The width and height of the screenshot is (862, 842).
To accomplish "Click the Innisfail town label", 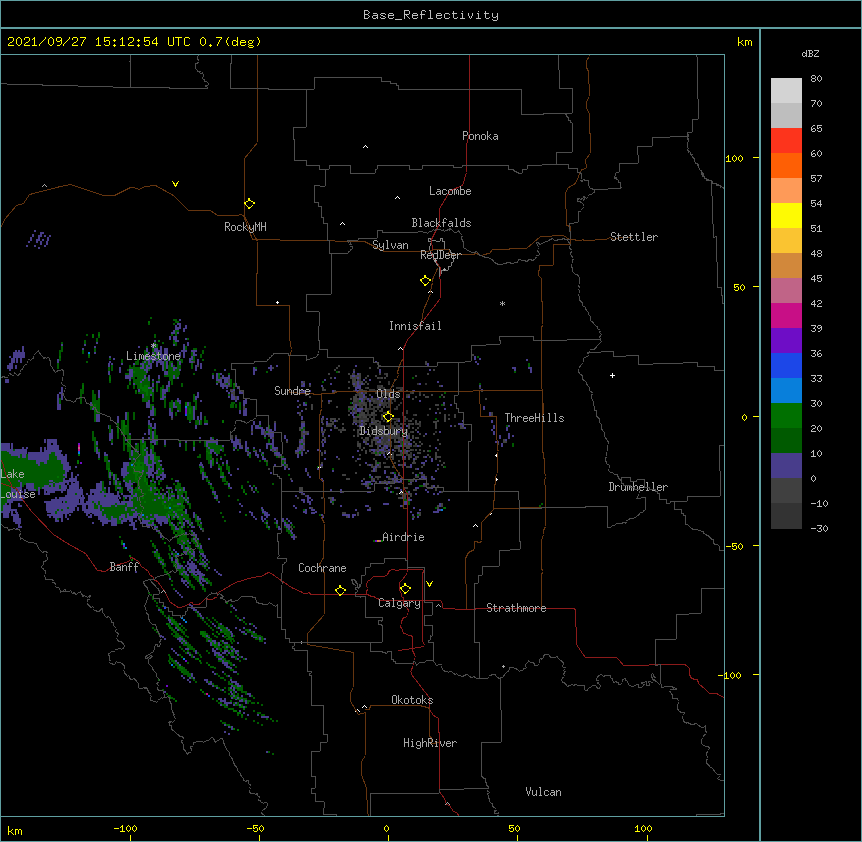I will pos(415,326).
